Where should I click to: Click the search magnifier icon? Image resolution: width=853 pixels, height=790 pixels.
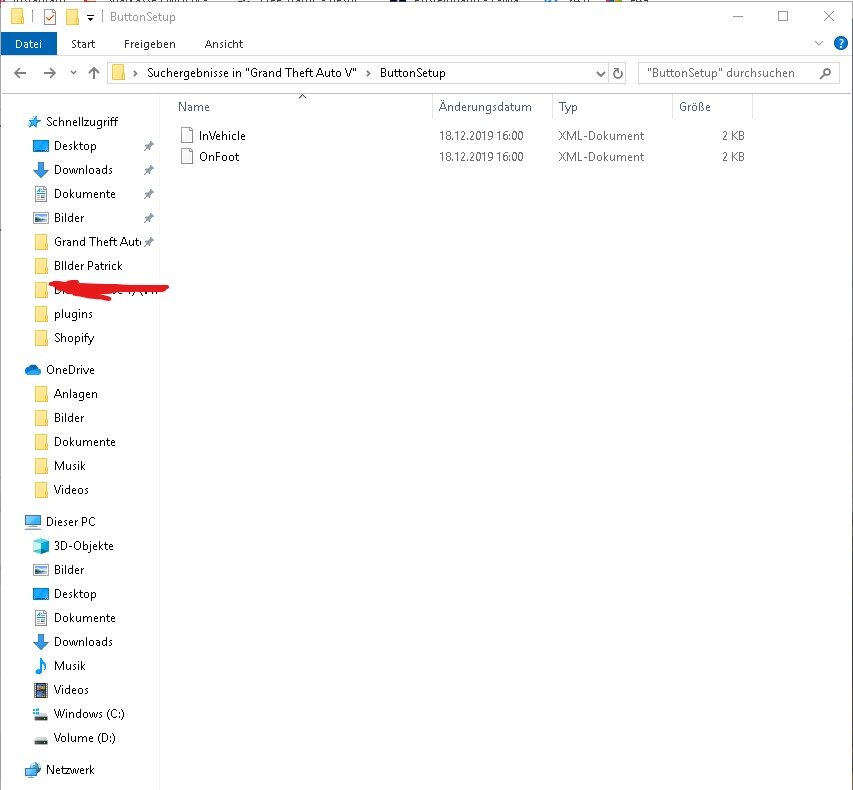pos(825,73)
